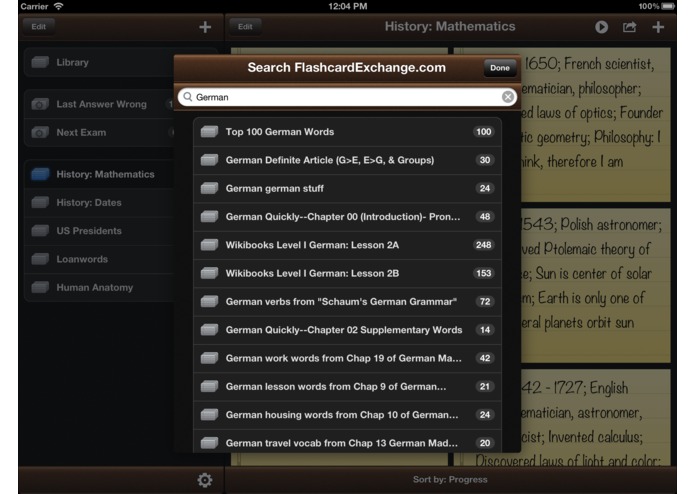Open Top 100 German Words deck
The image size is (695, 494).
(x=348, y=132)
